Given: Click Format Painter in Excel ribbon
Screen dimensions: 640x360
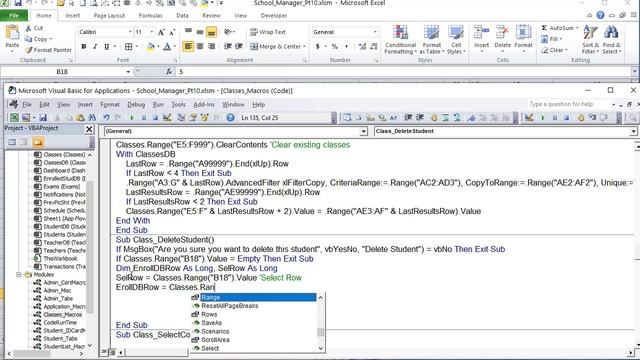Looking at the screenshot, I should (48, 50).
